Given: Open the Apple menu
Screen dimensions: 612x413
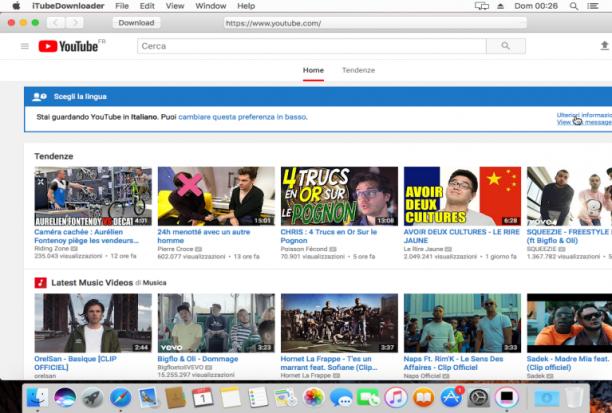Looking at the screenshot, I should (x=16, y=6).
